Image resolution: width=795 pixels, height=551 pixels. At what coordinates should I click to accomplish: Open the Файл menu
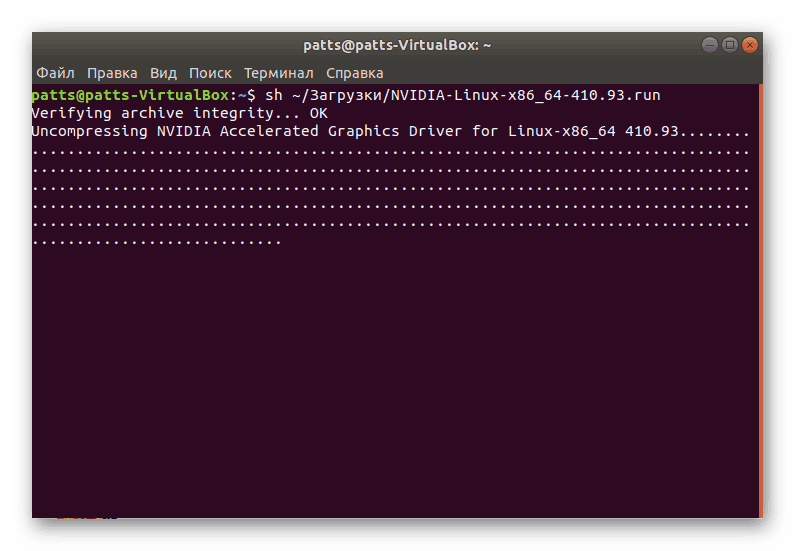tap(55, 73)
